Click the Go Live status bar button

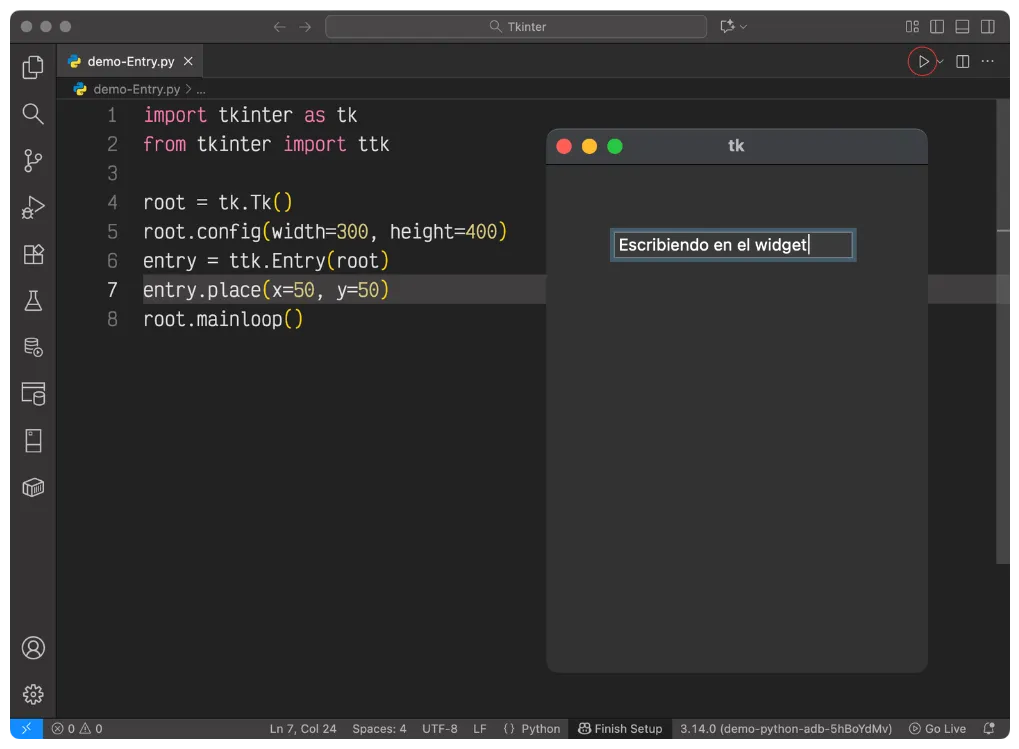(x=938, y=729)
